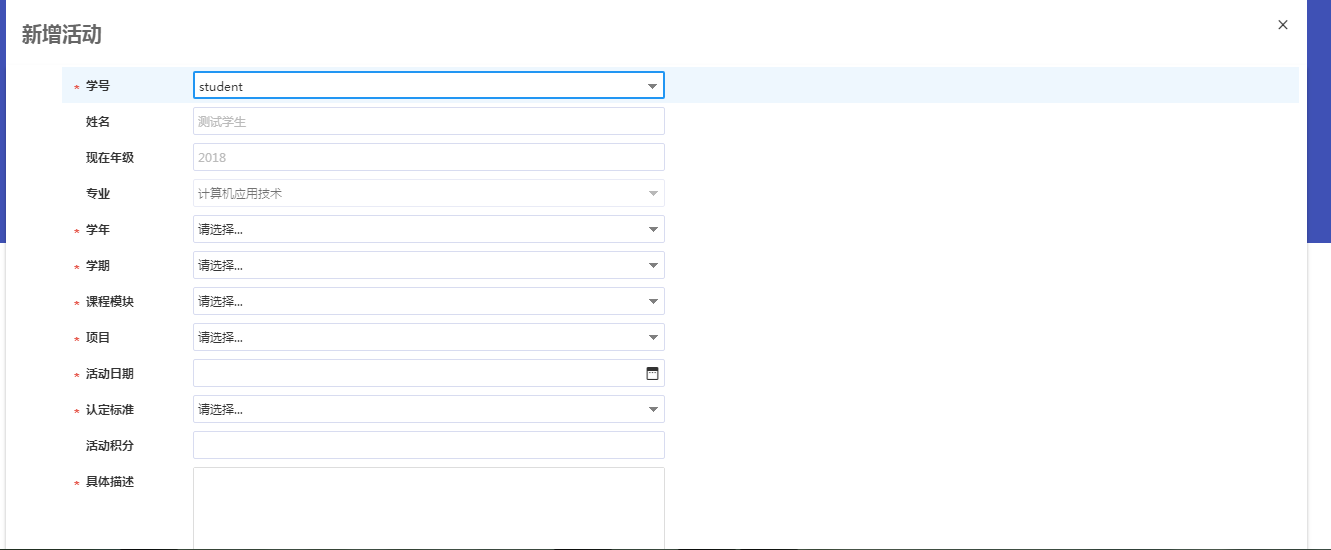1331x550 pixels.
Task: Click the 新增活动 dialog title
Action: pos(62,35)
